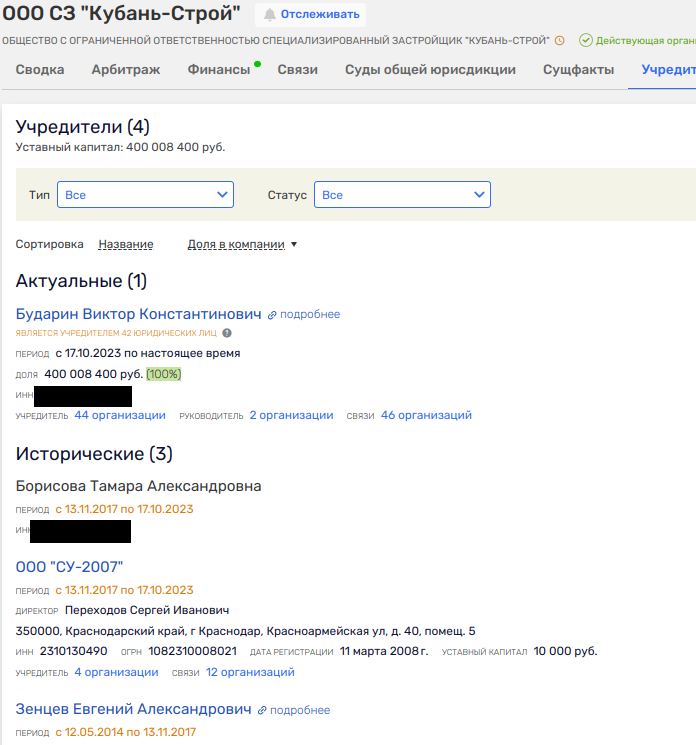Click the bell icon next to Отслеживать
696x745 pixels.
269,15
